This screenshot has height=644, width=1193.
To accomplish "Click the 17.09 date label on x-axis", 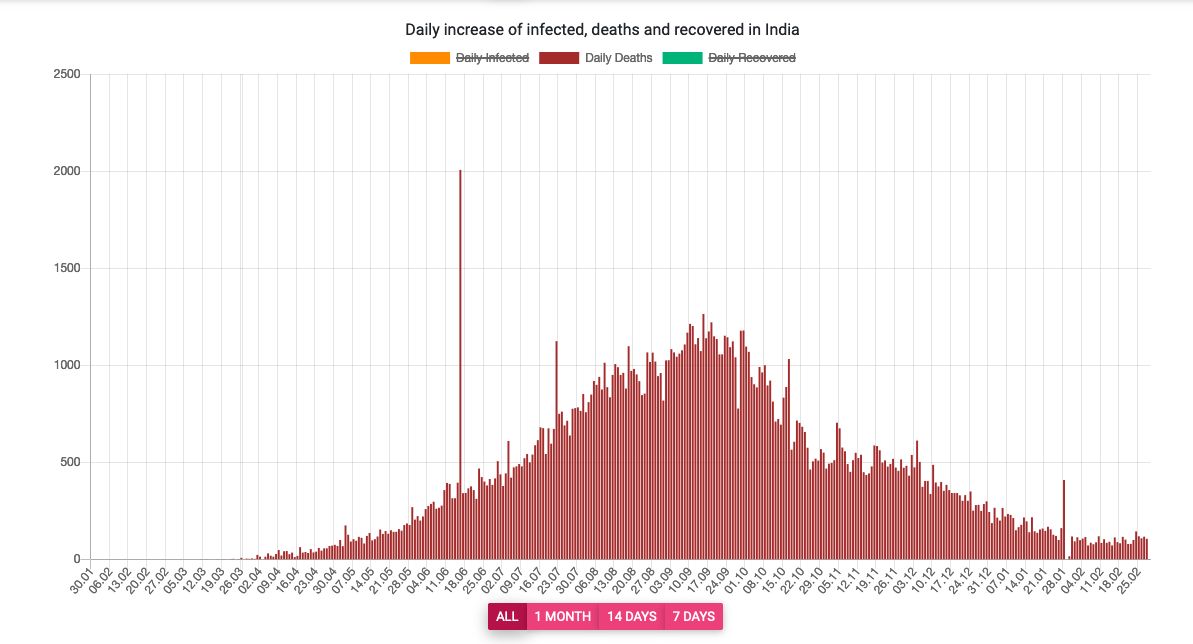I will click(696, 580).
